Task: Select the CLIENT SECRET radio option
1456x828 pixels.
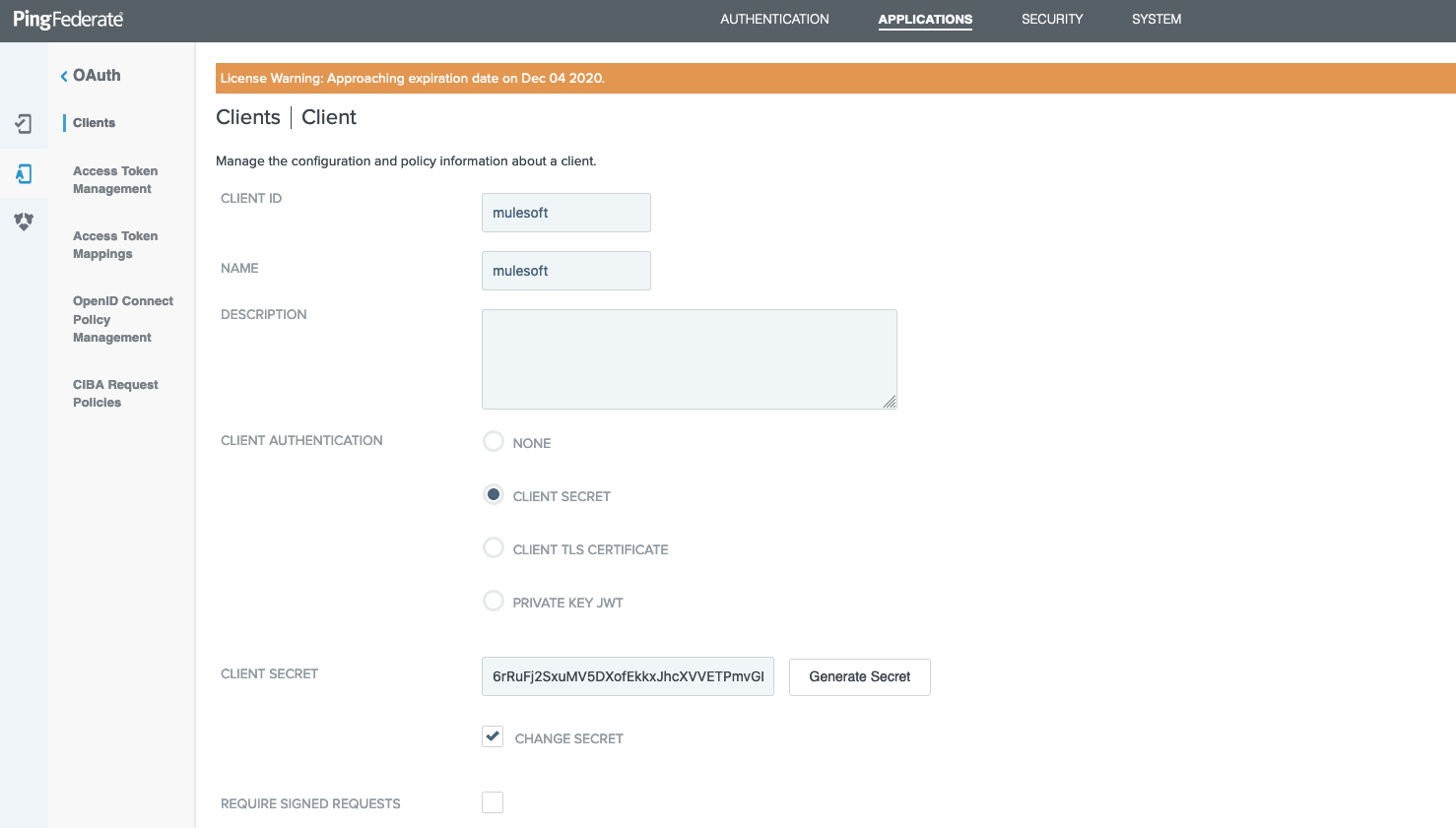Action: pyautogui.click(x=494, y=495)
